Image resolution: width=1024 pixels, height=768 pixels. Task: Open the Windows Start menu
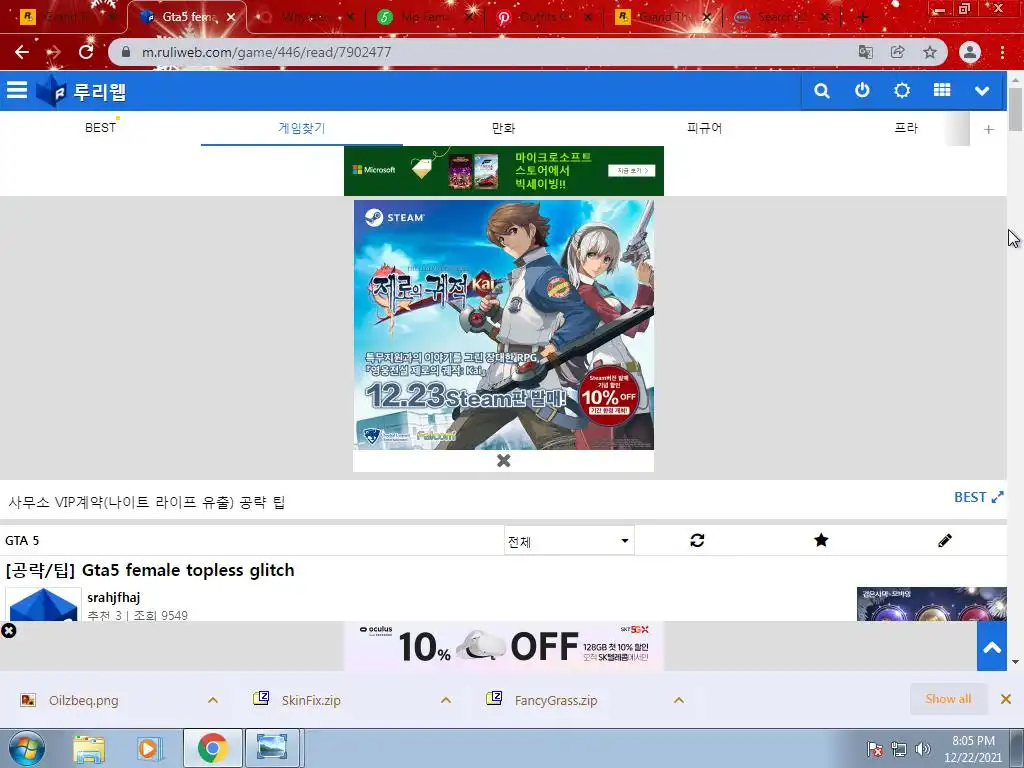click(x=27, y=748)
